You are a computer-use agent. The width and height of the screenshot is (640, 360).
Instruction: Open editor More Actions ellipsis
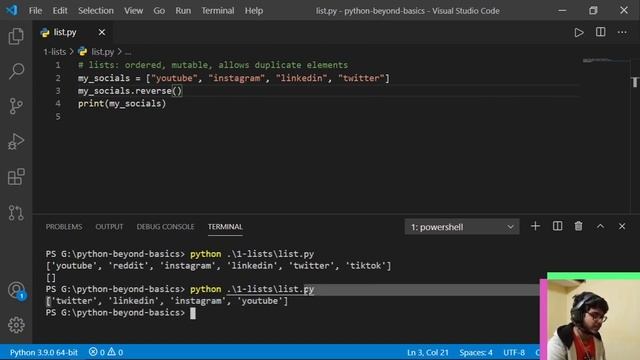pos(622,32)
